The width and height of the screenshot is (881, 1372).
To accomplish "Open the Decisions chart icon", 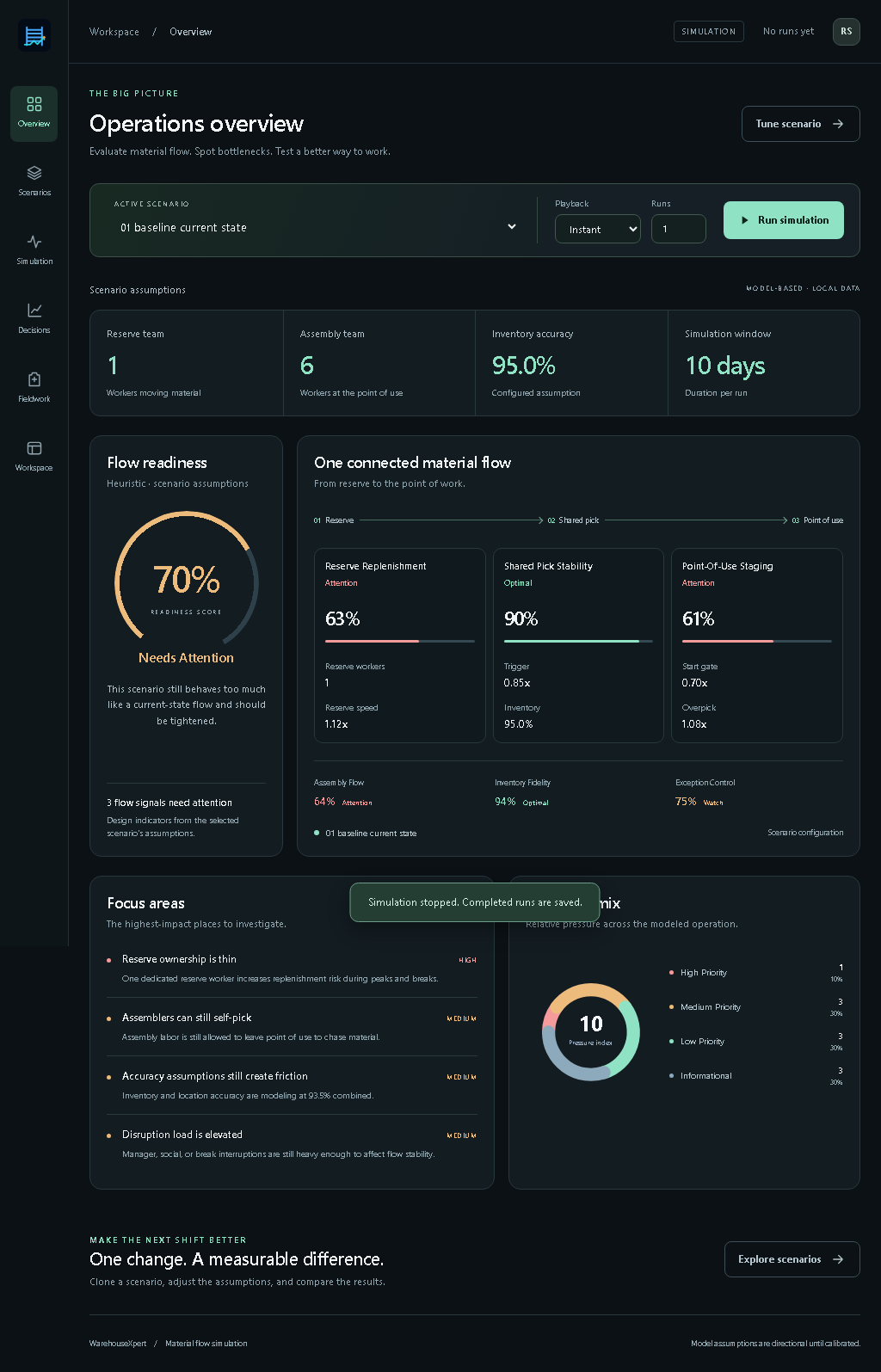I will (34, 311).
